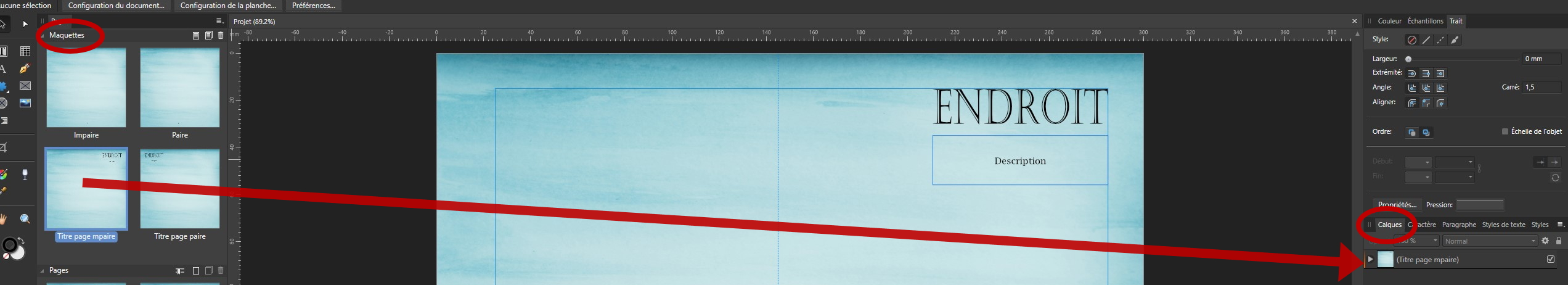
Task: Delete selected master via Maquettes trash icon
Action: (221, 36)
